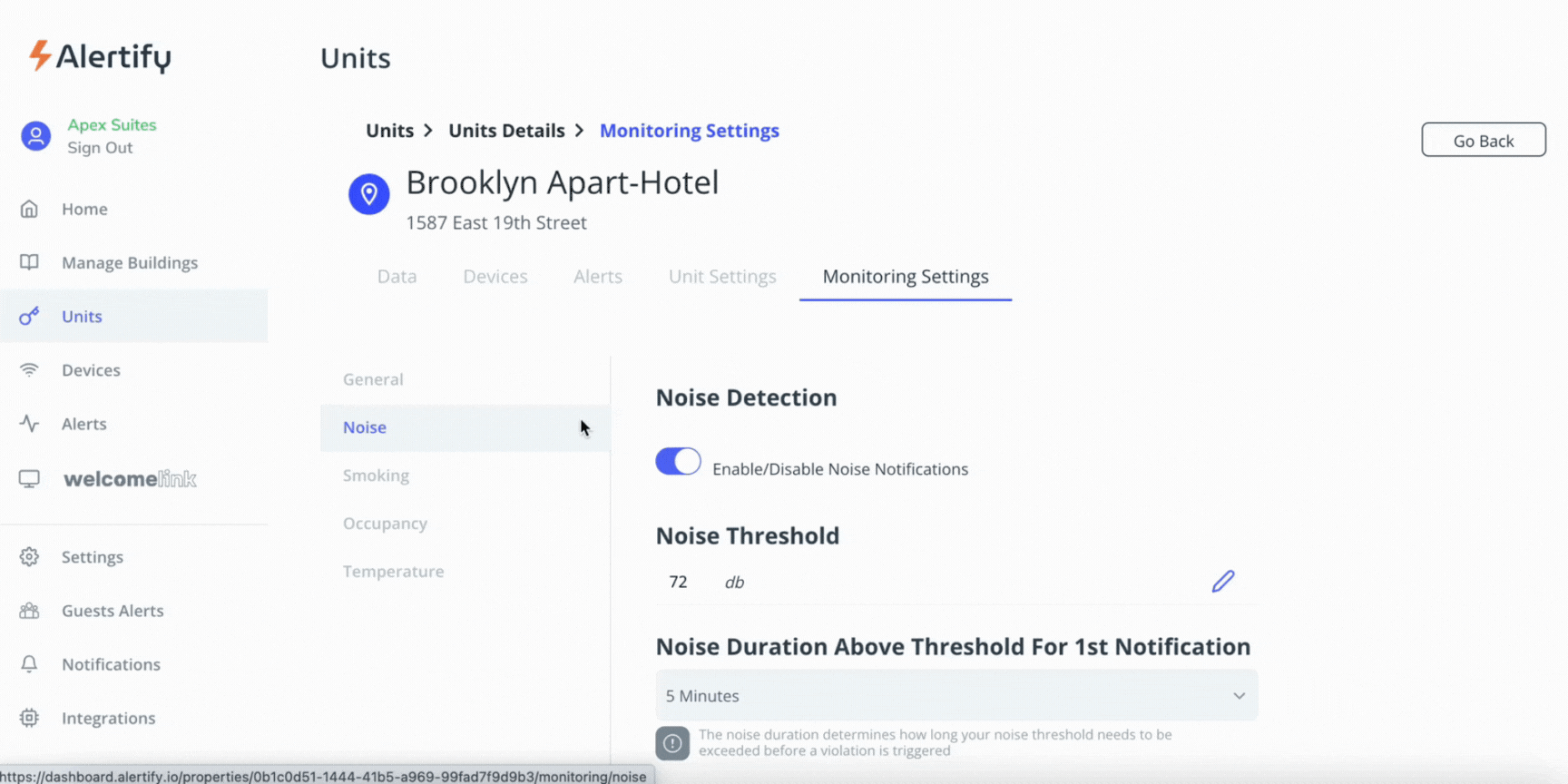Open the Alerts tab for this unit
The height and width of the screenshot is (784, 1568).
coord(597,277)
